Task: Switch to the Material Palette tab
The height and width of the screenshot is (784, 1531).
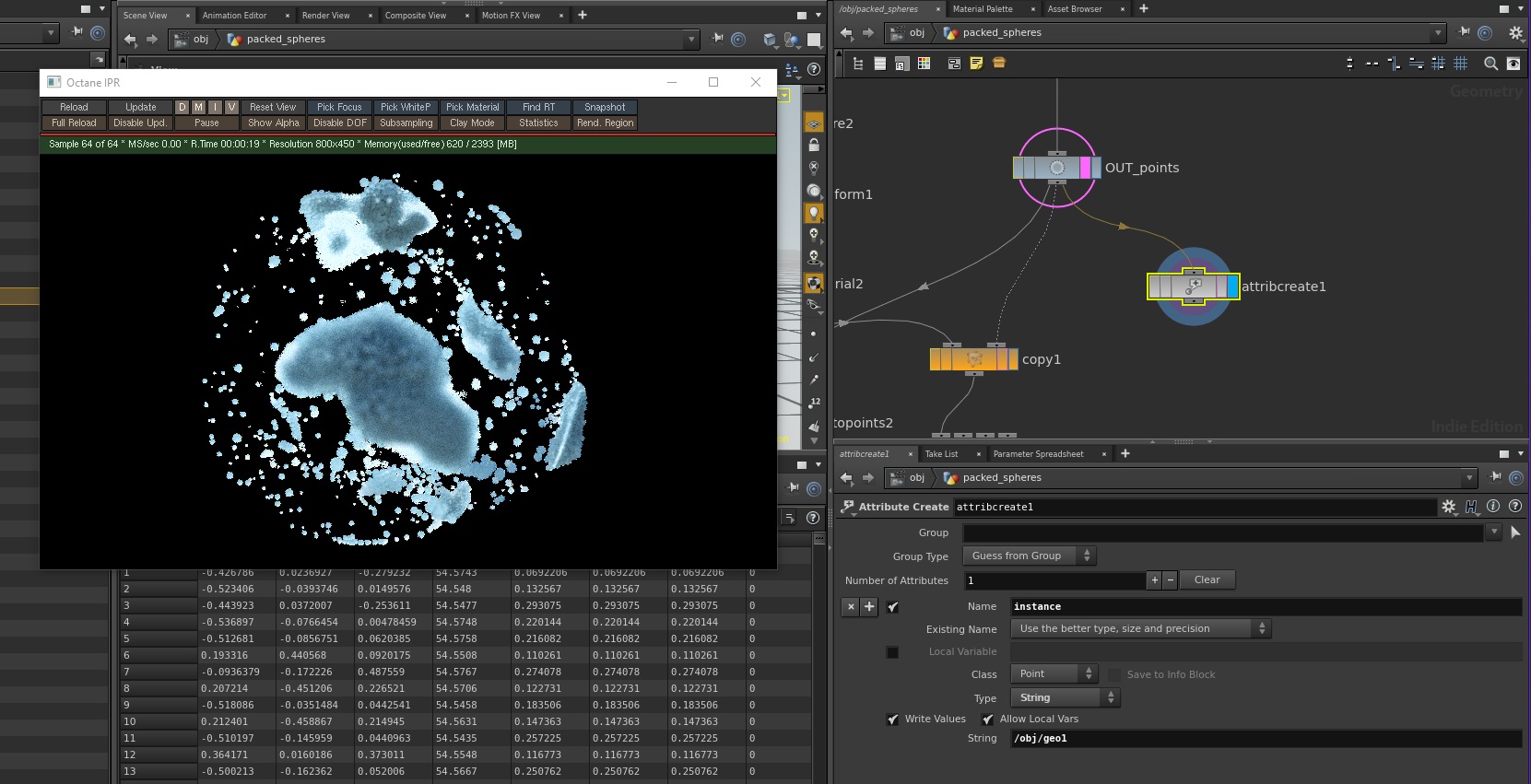Action: pos(983,9)
